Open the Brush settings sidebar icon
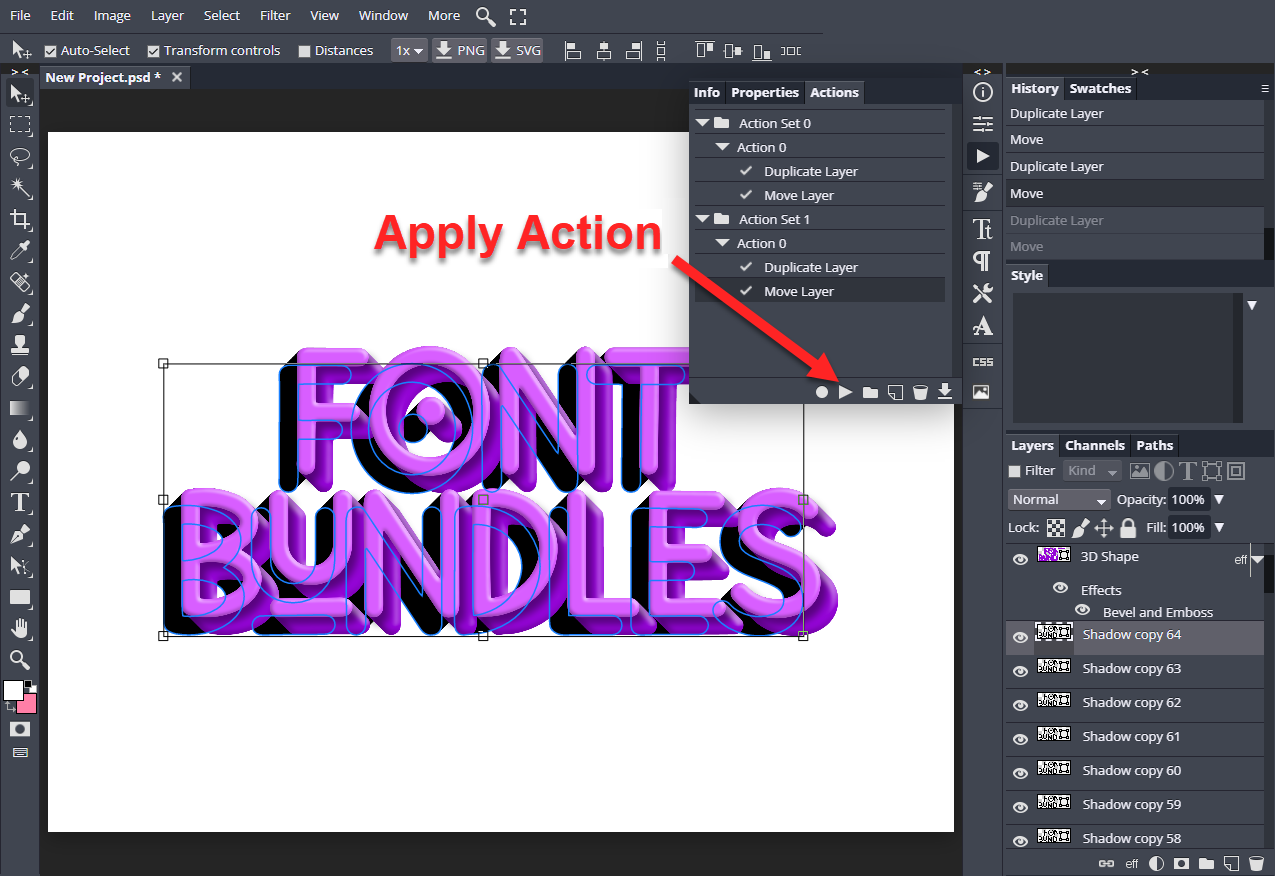The image size is (1275, 876). pyautogui.click(x=983, y=191)
